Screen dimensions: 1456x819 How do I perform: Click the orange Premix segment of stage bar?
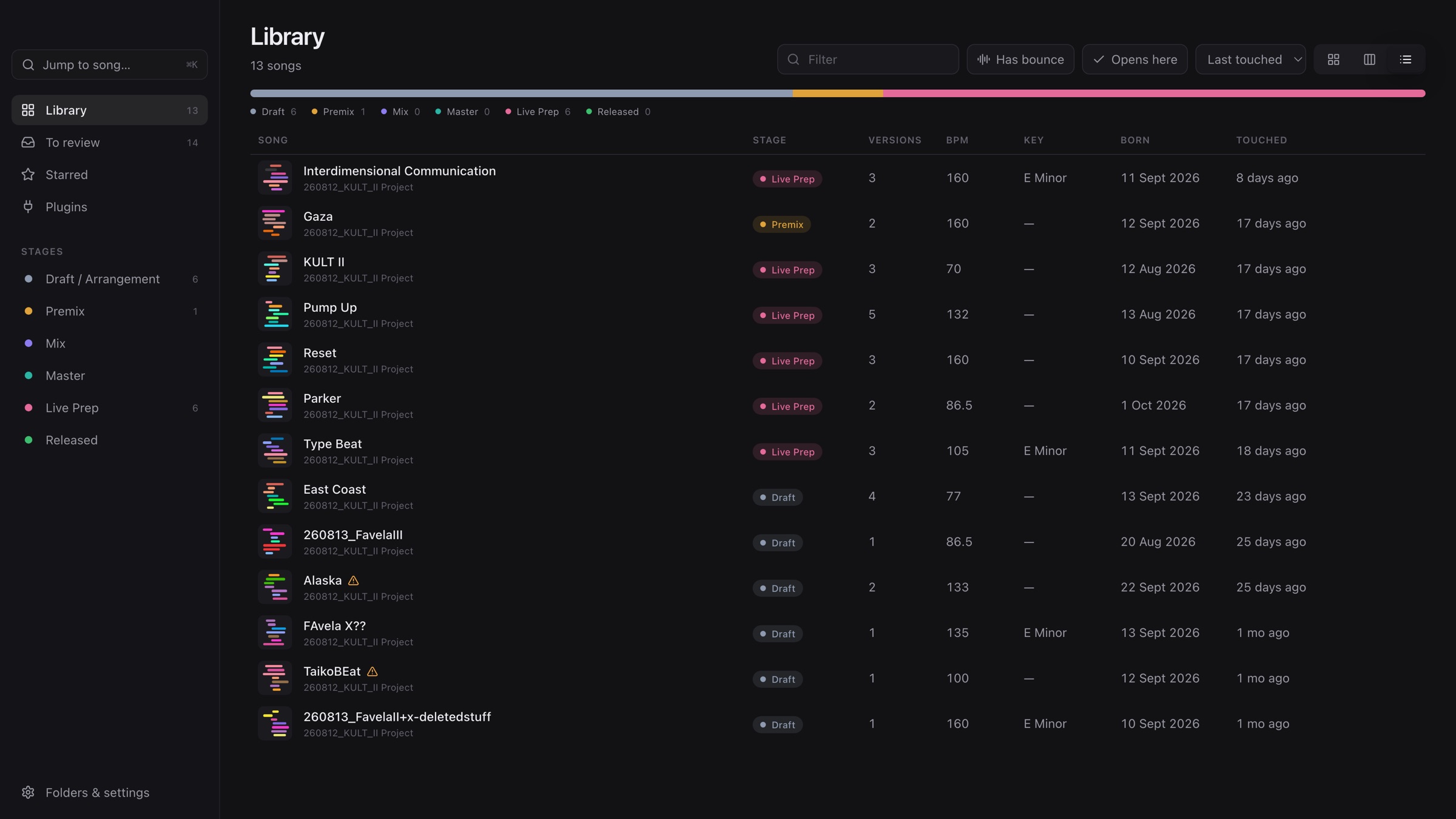[x=837, y=93]
